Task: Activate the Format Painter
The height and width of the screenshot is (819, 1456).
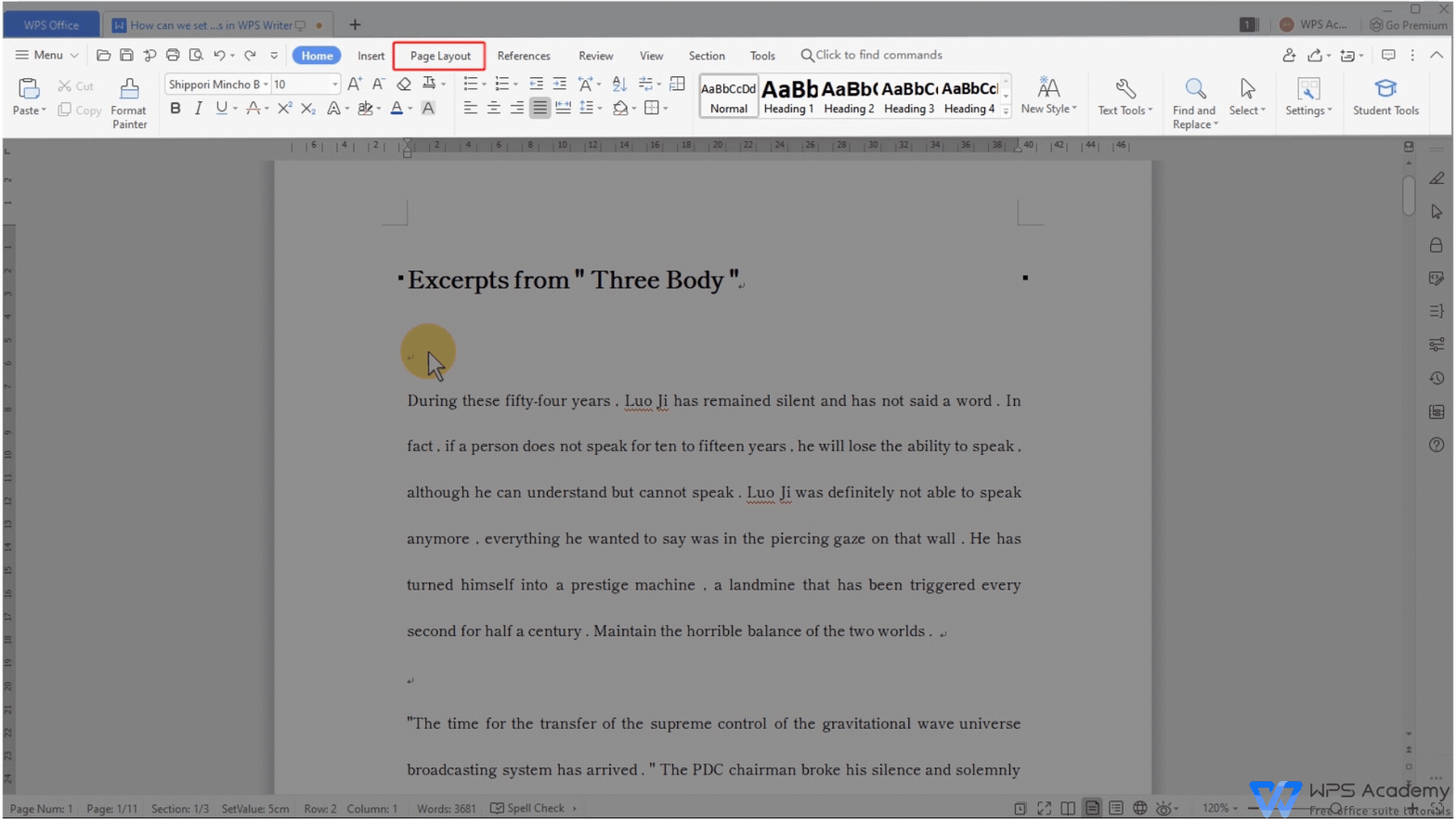Action: [x=129, y=102]
